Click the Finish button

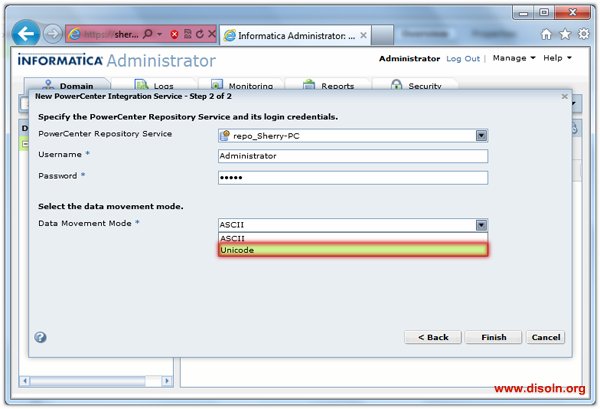tap(494, 337)
